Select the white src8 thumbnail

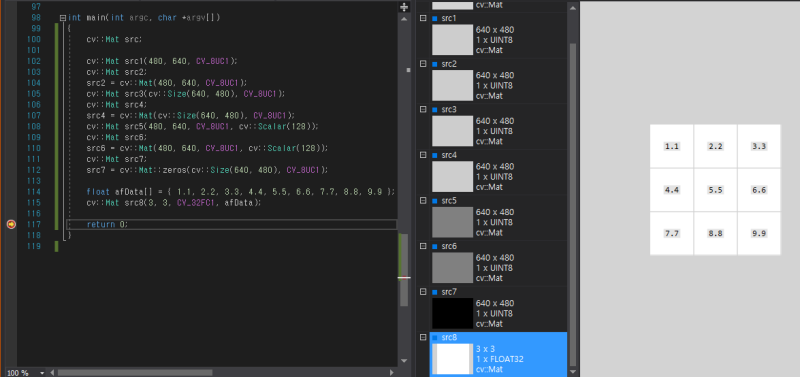(x=453, y=359)
